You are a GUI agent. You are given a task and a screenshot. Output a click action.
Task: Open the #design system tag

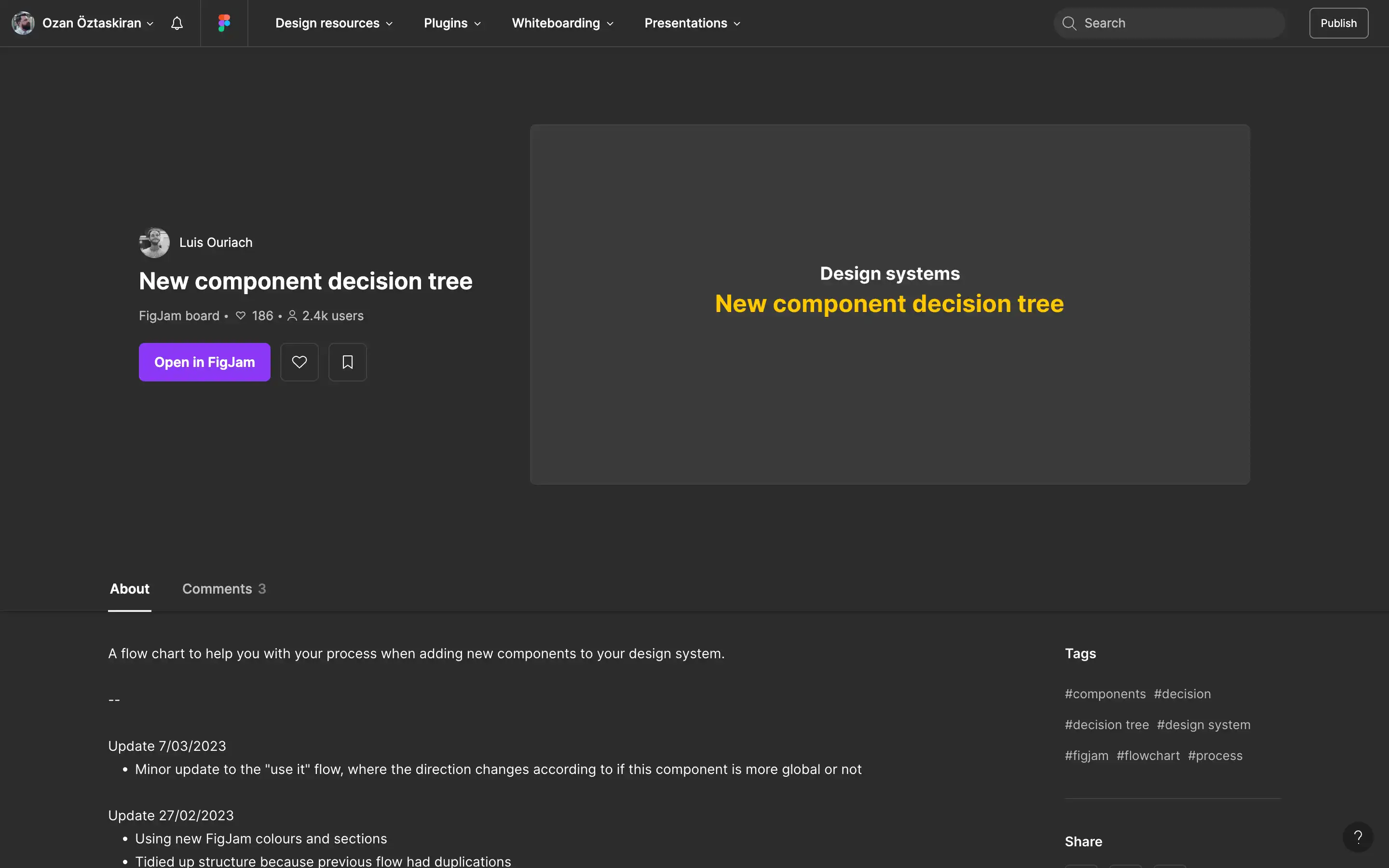click(x=1203, y=724)
